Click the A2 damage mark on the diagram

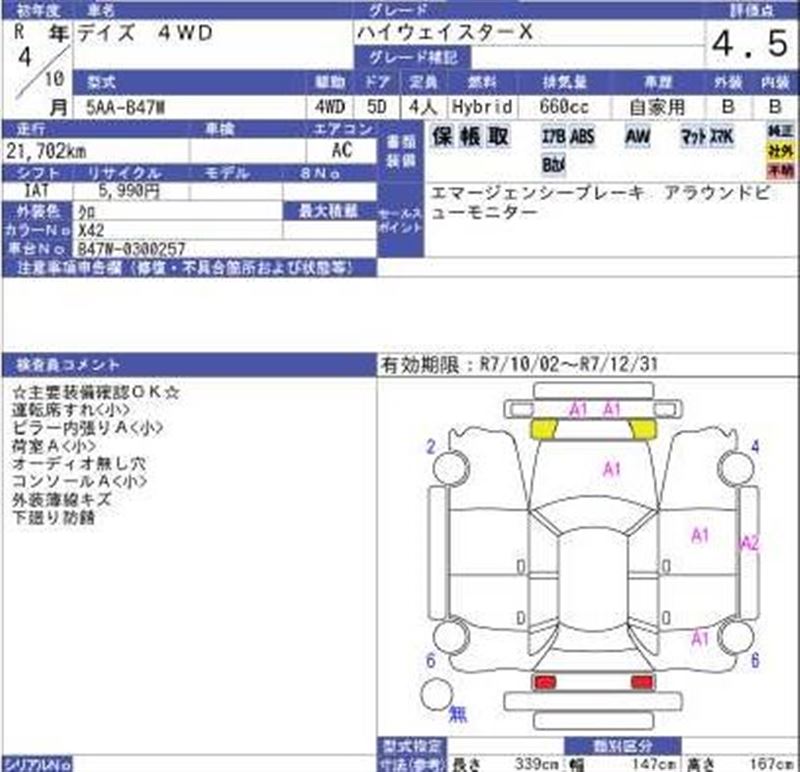coord(749,543)
